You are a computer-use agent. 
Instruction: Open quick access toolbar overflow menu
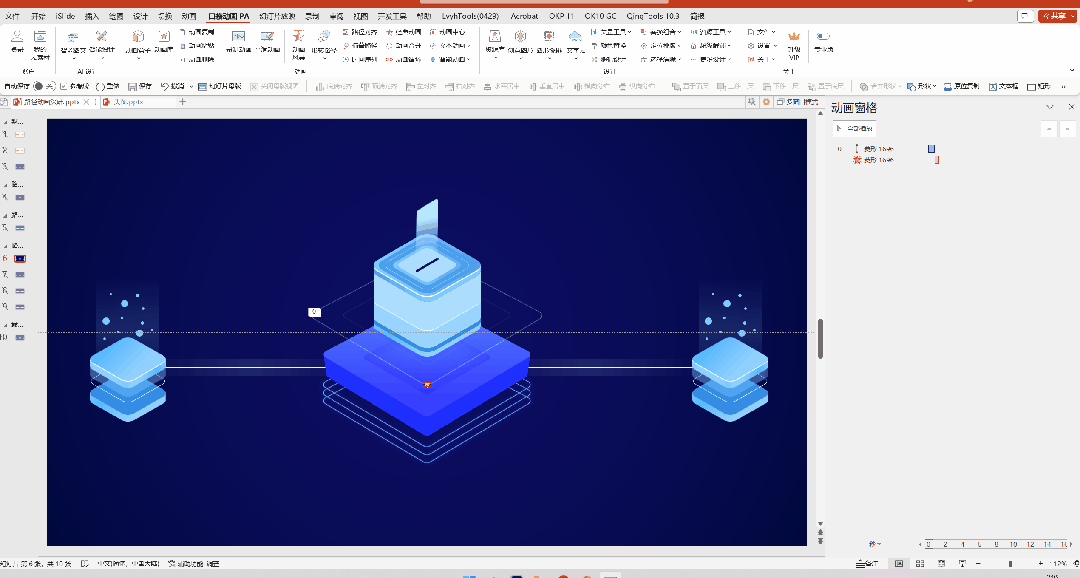pos(1064,87)
